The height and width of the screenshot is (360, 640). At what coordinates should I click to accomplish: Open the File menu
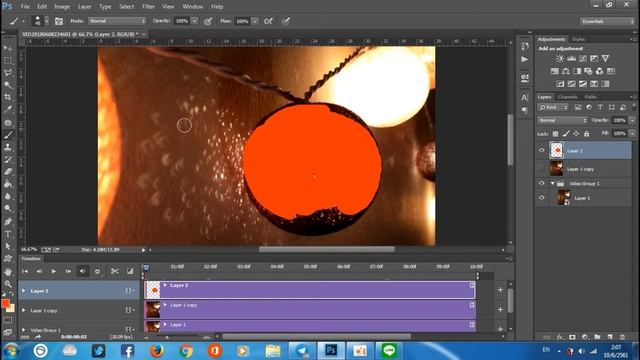pyautogui.click(x=25, y=7)
